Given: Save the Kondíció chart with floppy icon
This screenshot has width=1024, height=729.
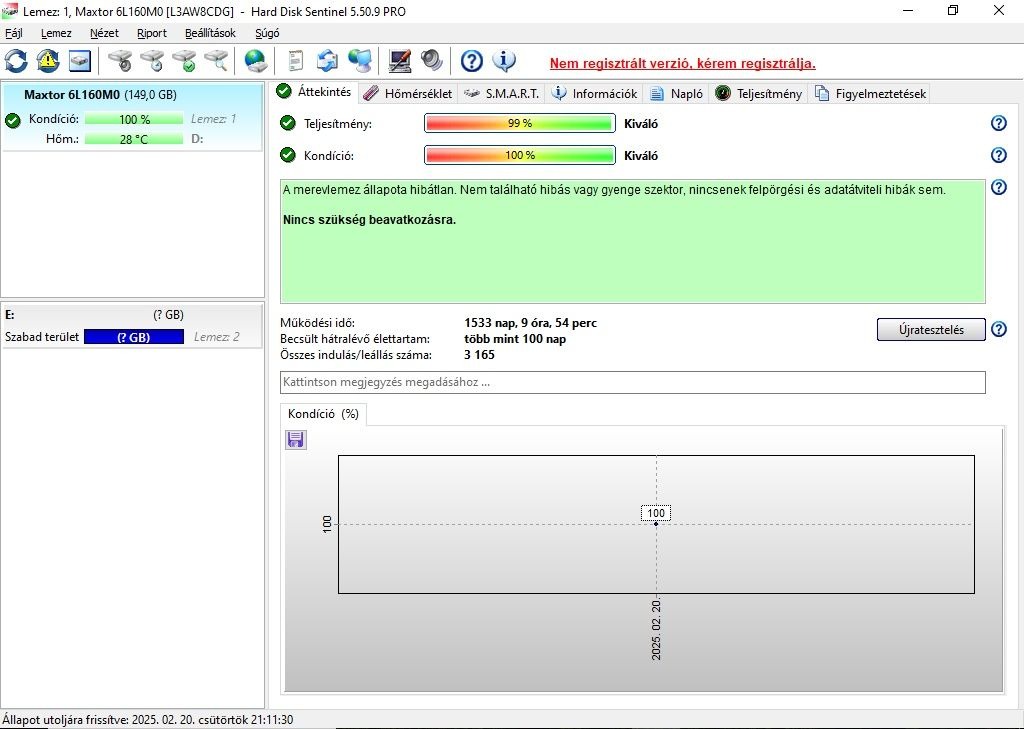Looking at the screenshot, I should point(296,440).
